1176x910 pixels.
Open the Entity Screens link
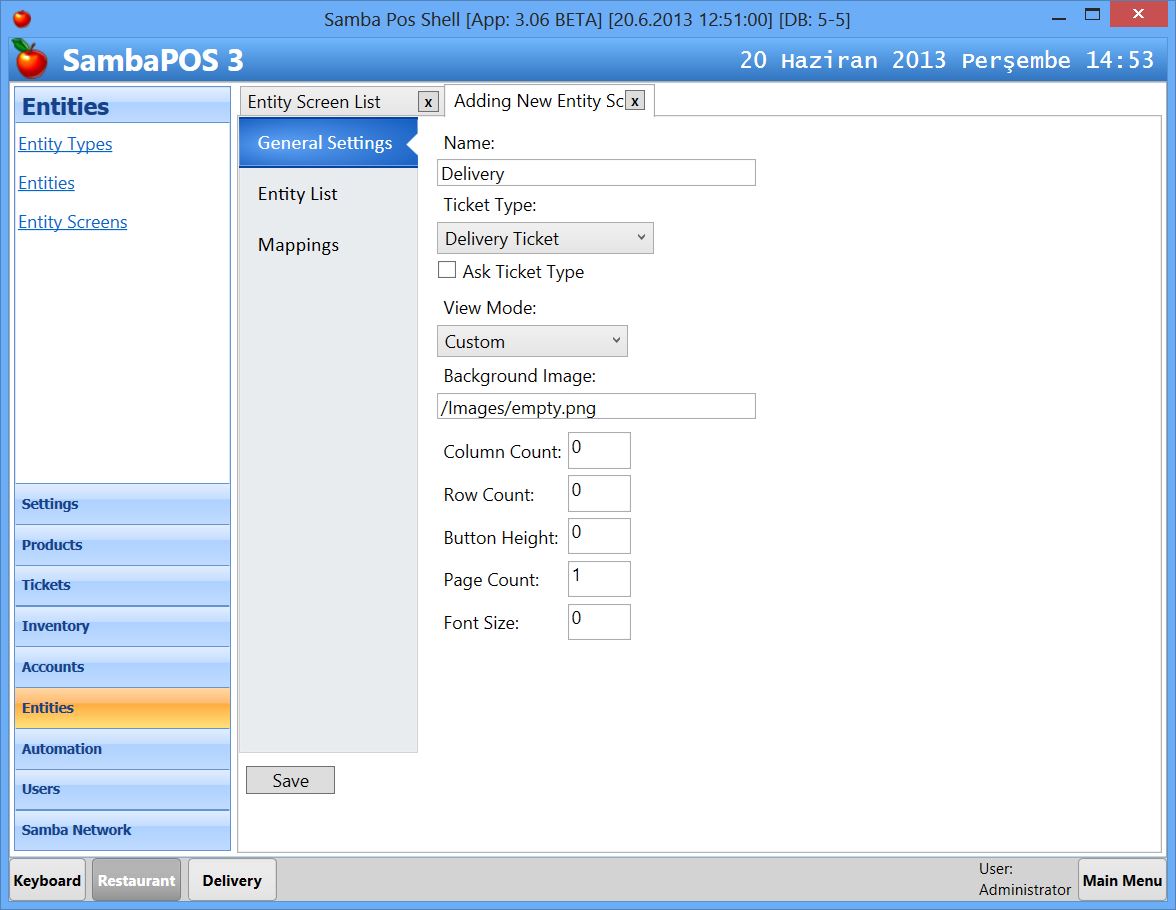coord(72,221)
